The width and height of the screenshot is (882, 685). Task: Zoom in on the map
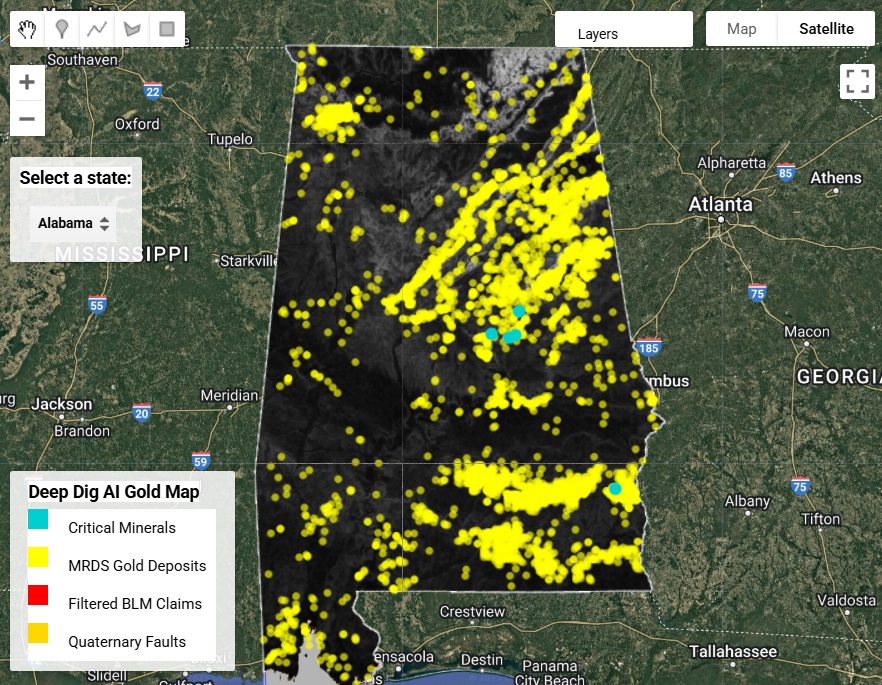pyautogui.click(x=27, y=82)
